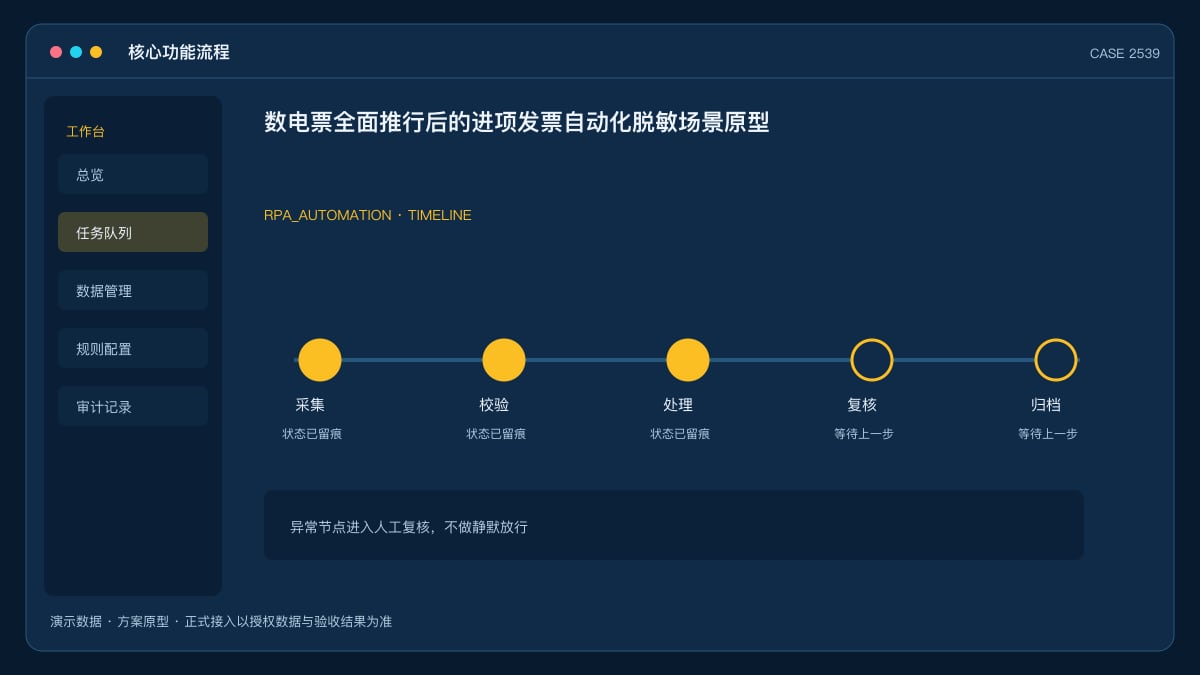Image resolution: width=1200 pixels, height=675 pixels.
Task: Click the RPA_AUTOMATION · TIMELINE label
Action: pyautogui.click(x=368, y=215)
